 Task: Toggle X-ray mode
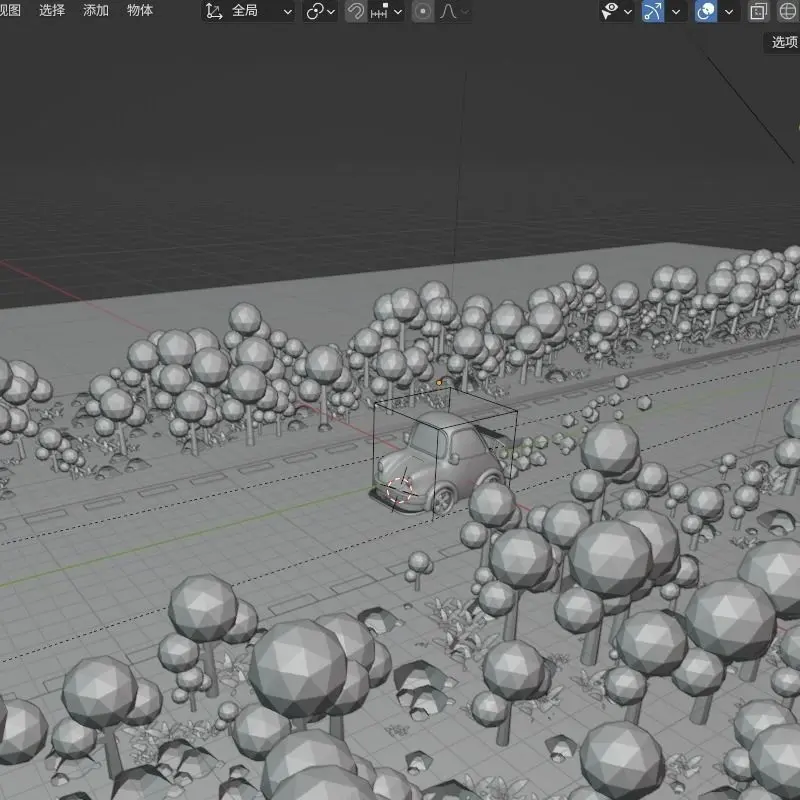759,11
